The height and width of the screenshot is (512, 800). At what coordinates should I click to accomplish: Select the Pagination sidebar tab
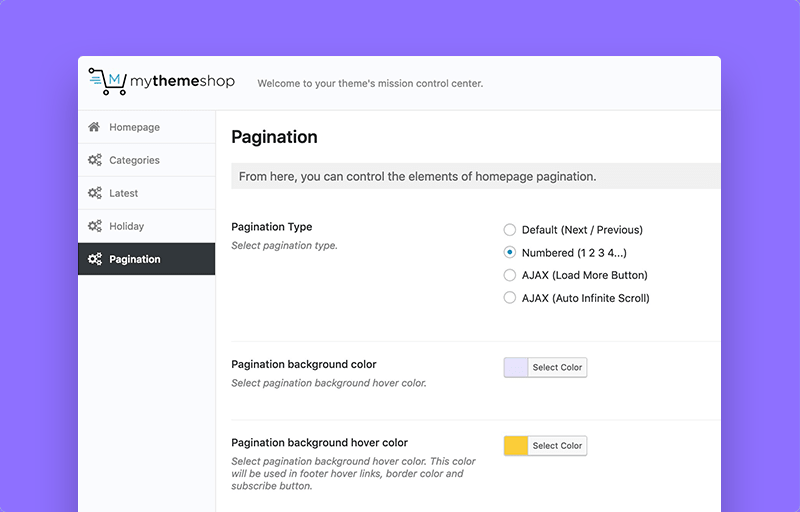(146, 259)
